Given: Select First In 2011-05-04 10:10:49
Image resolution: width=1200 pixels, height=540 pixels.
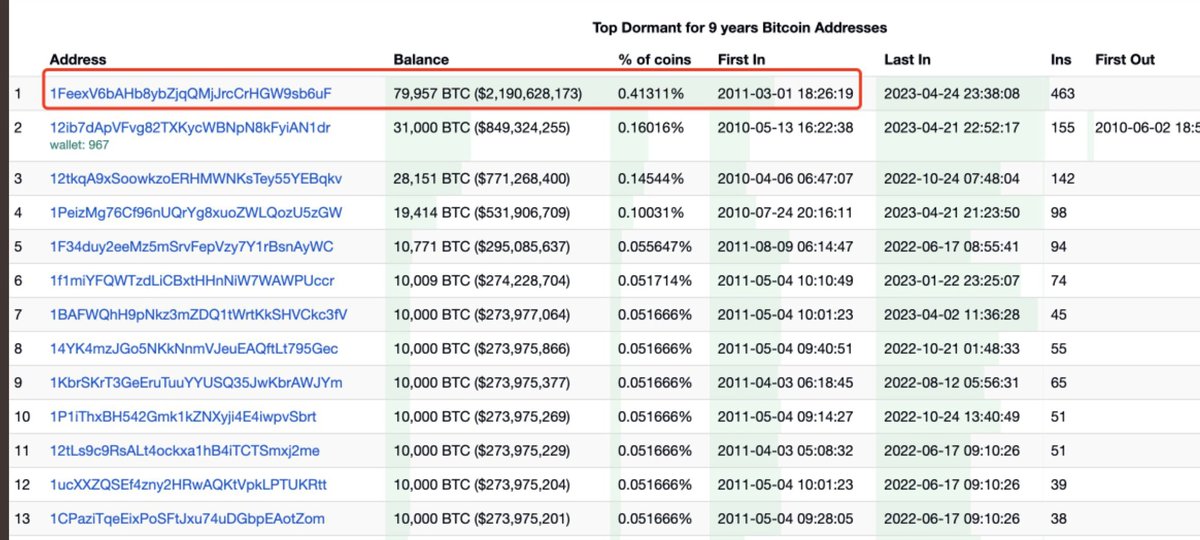Looking at the screenshot, I should pos(786,281).
